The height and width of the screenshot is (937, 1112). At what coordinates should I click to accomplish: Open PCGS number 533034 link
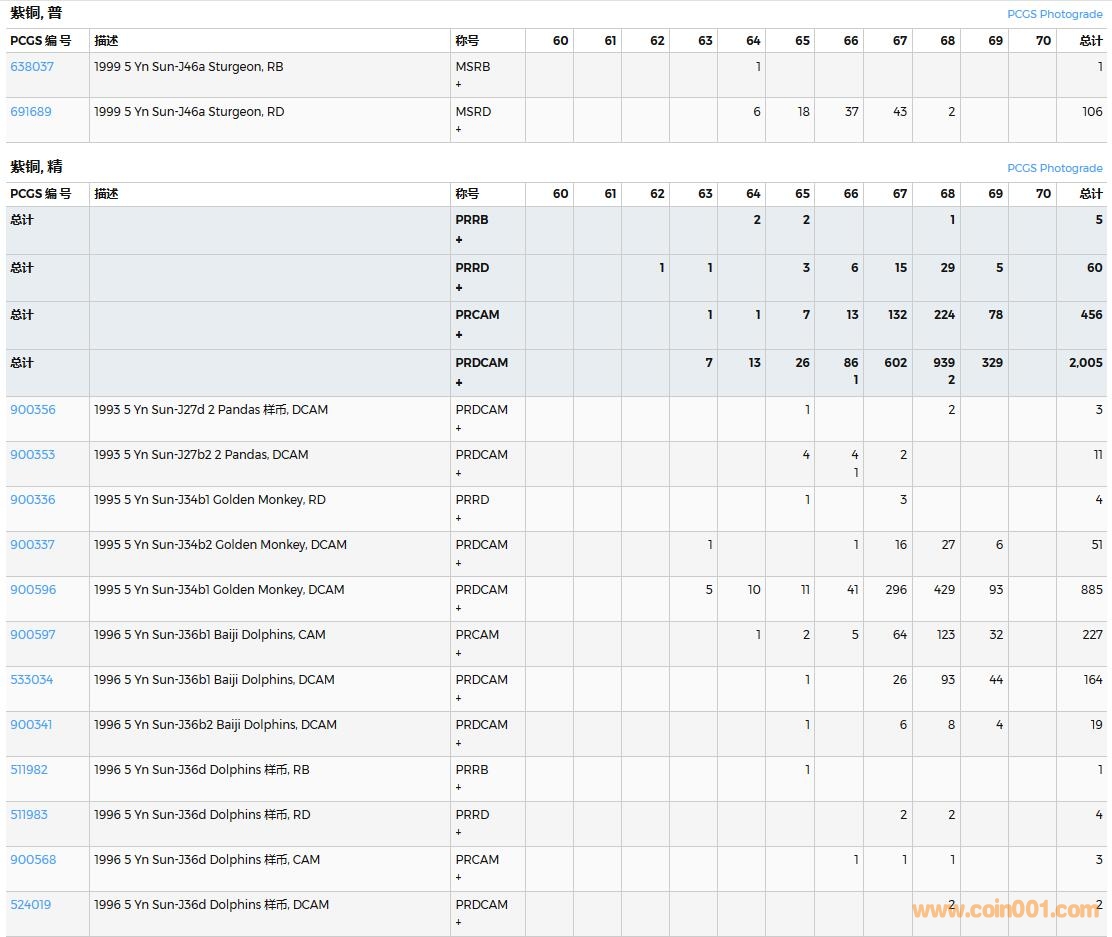32,680
